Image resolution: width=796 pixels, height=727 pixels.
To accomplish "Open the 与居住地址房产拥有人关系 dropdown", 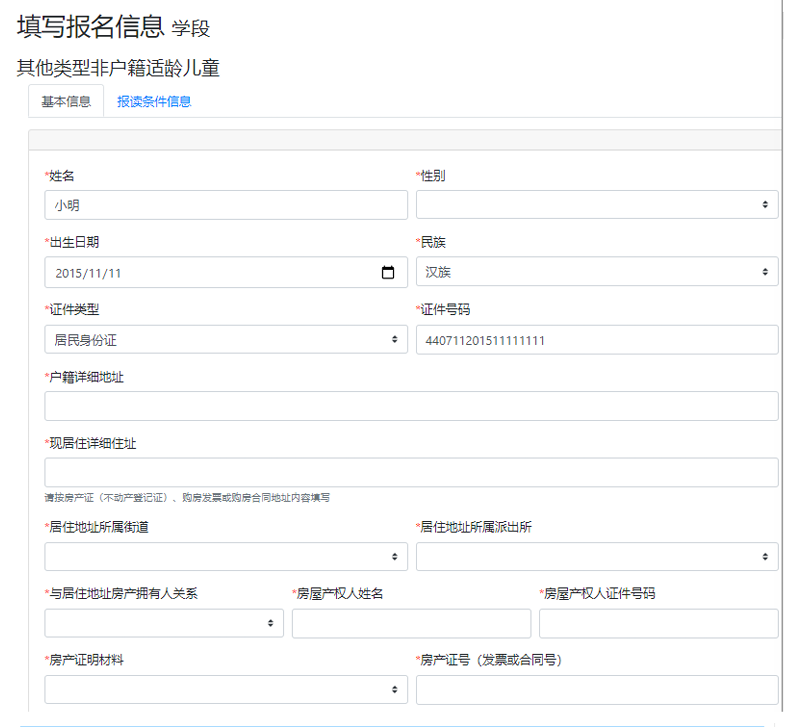I will (x=164, y=623).
